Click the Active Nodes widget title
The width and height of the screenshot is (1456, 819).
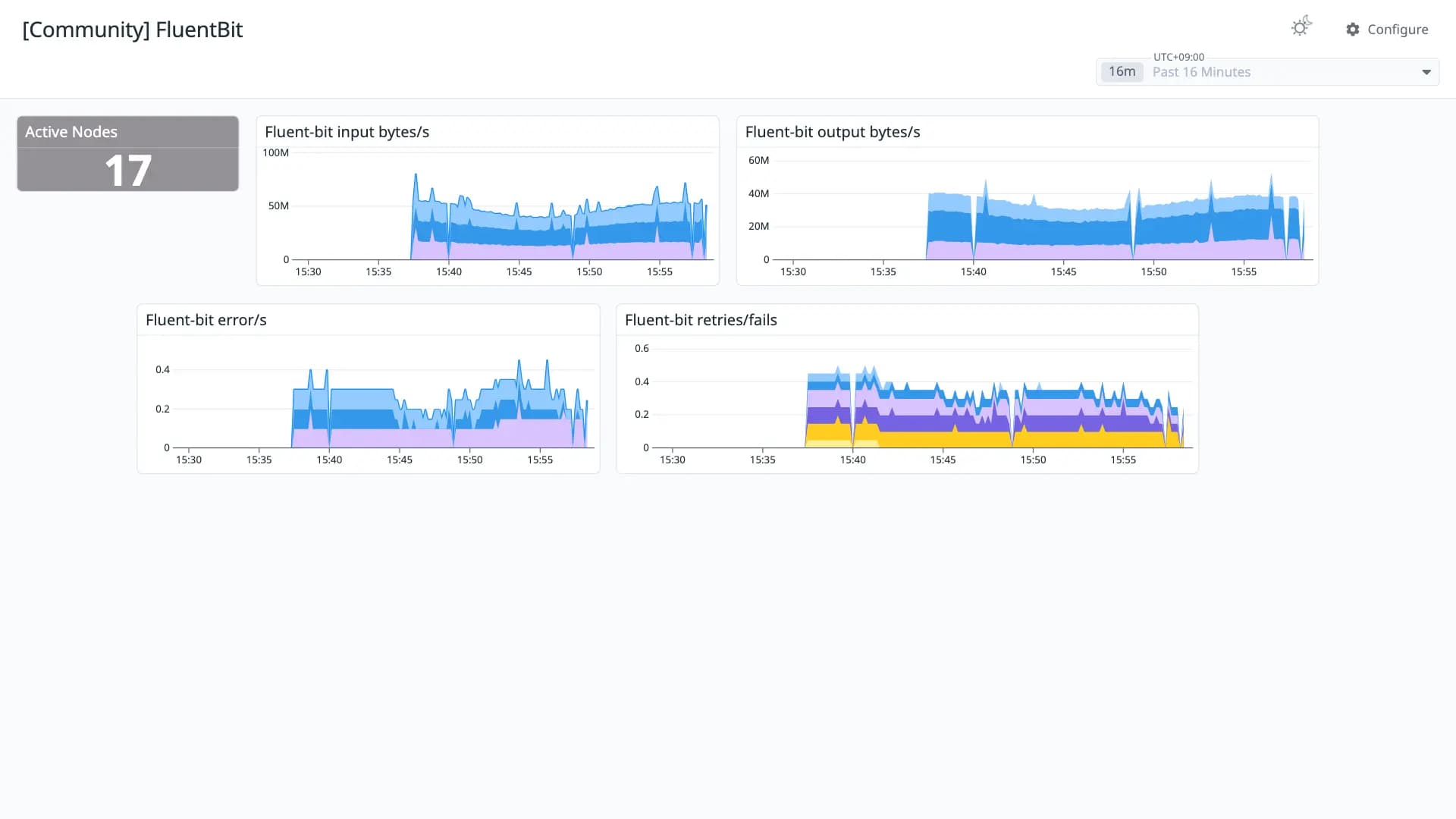[x=71, y=132]
